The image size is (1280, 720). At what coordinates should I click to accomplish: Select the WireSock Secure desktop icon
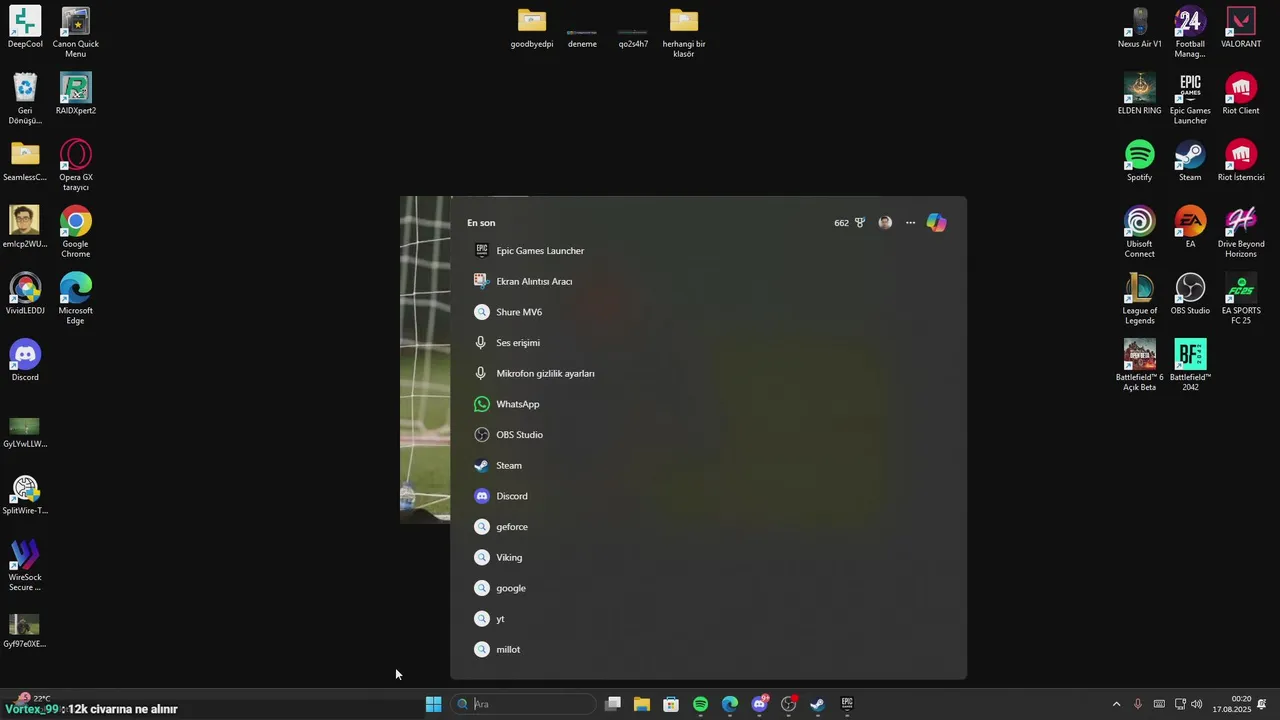[x=25, y=565]
